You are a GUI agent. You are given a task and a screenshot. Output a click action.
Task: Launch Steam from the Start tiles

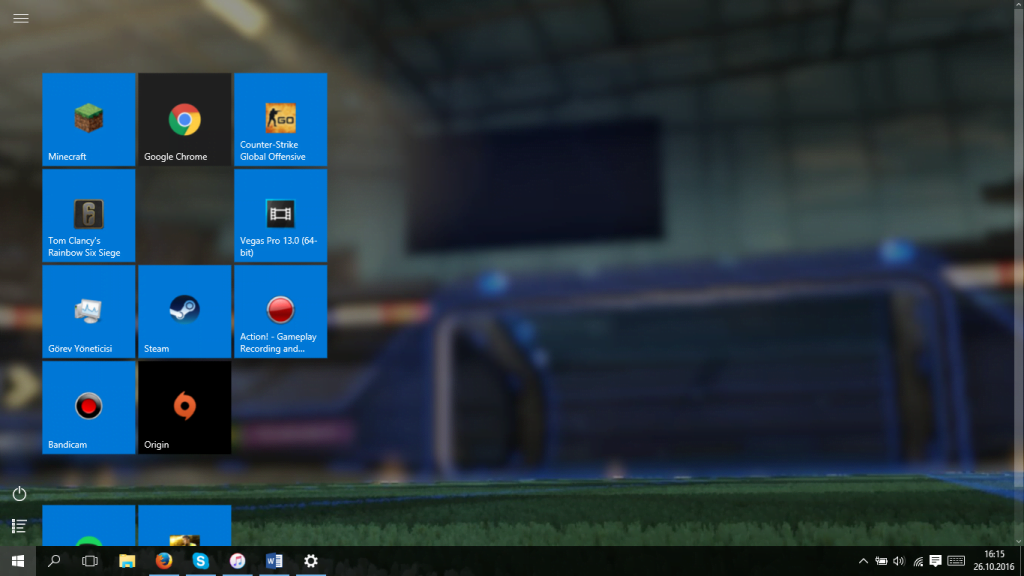[184, 311]
